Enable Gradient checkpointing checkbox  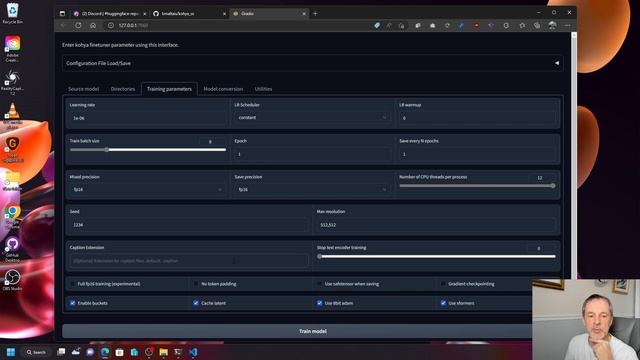coord(443,284)
